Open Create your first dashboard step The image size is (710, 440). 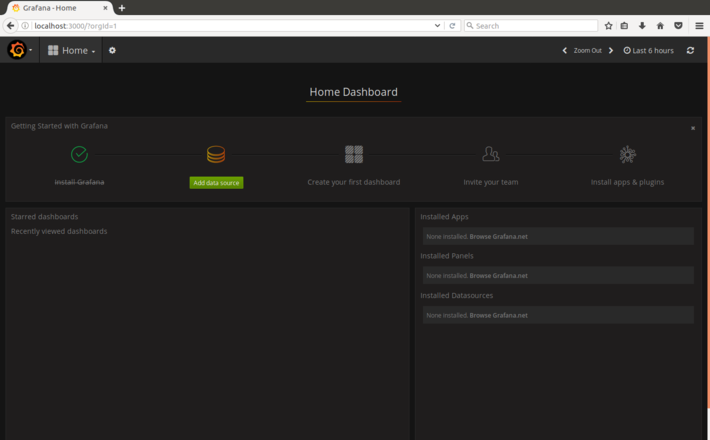click(354, 182)
